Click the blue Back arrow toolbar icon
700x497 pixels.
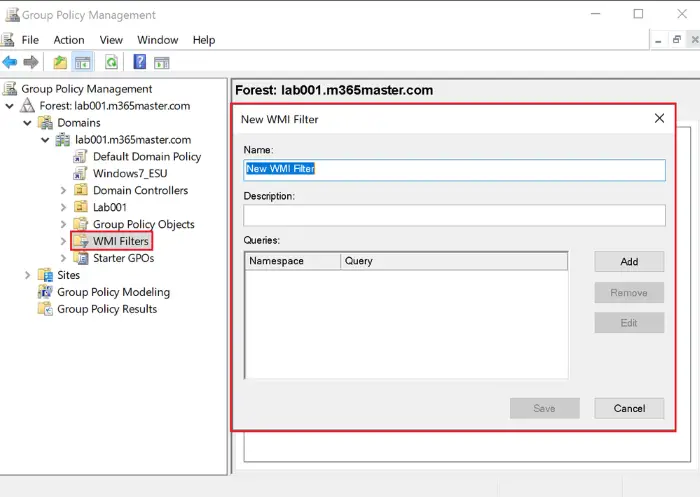point(10,62)
